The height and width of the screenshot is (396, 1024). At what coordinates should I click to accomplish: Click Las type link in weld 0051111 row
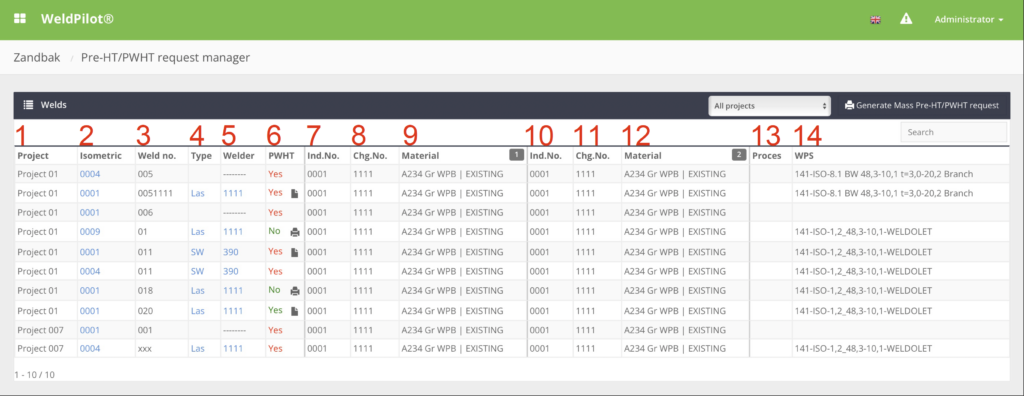click(x=198, y=193)
